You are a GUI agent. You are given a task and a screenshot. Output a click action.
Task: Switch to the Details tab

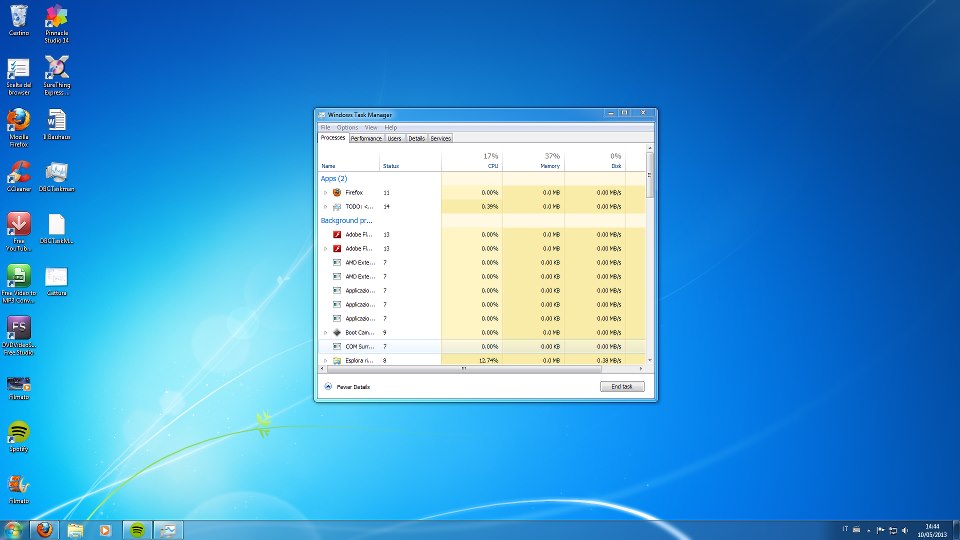click(416, 138)
